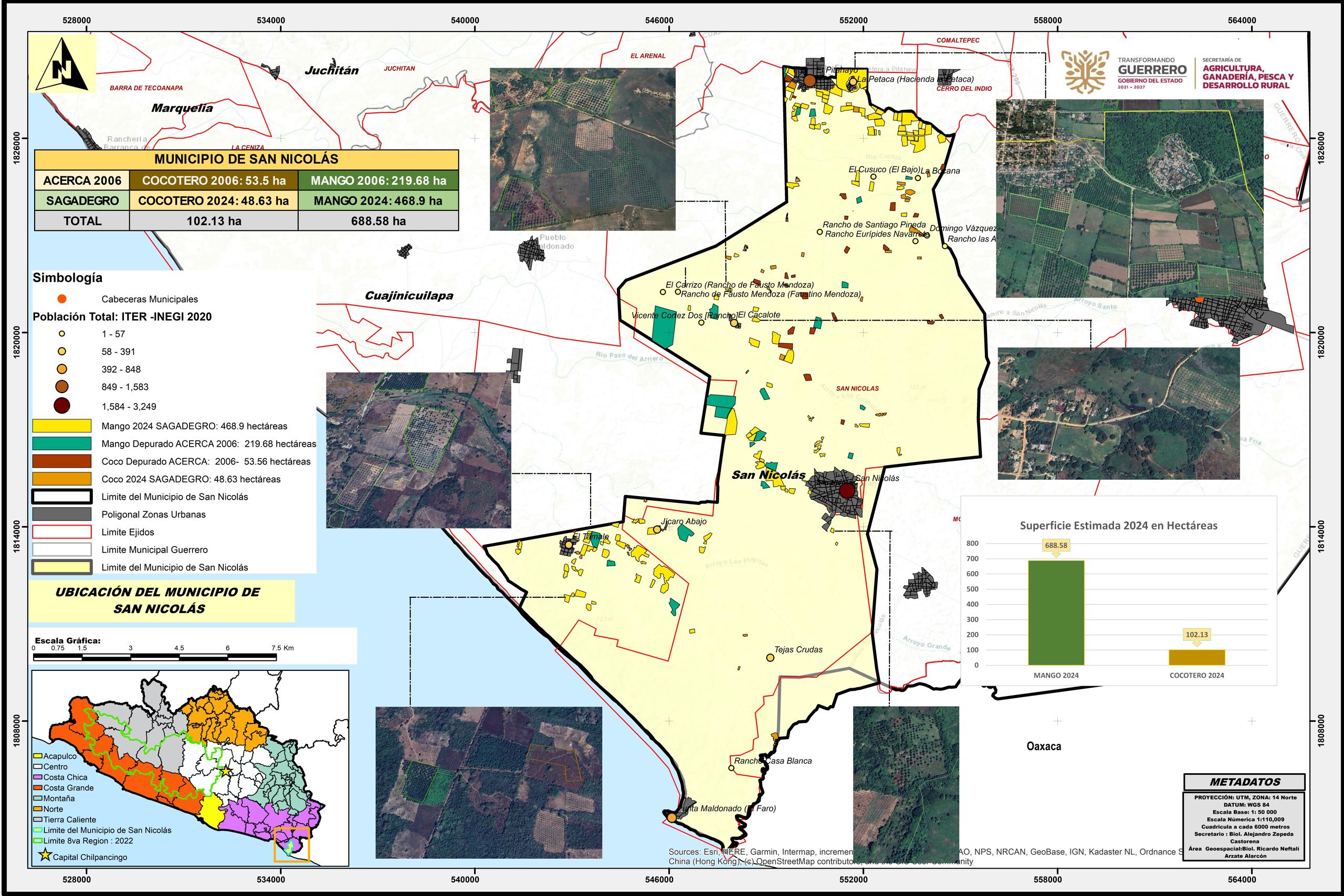Click the Población Total: ITER -INEGI 2020 heading
Screen dimensions: 1344x896
122,317
